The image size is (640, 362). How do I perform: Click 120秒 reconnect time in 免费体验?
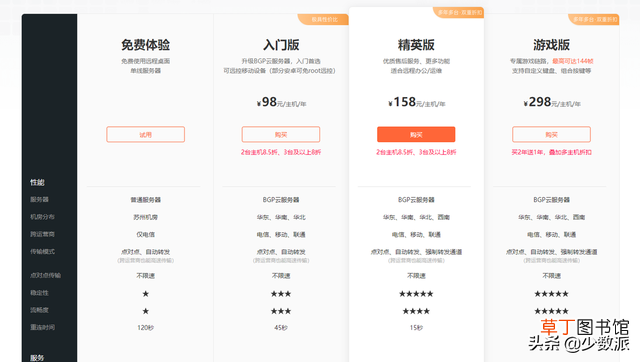(145, 328)
